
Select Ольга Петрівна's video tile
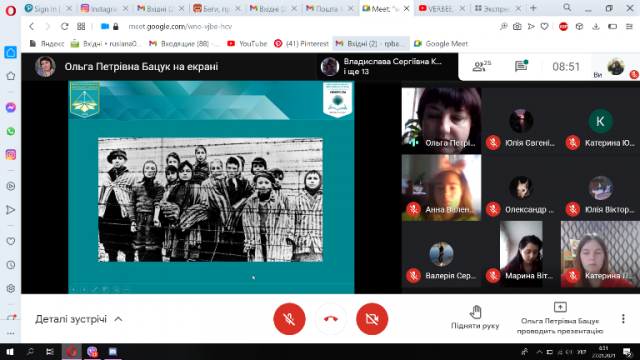441,121
